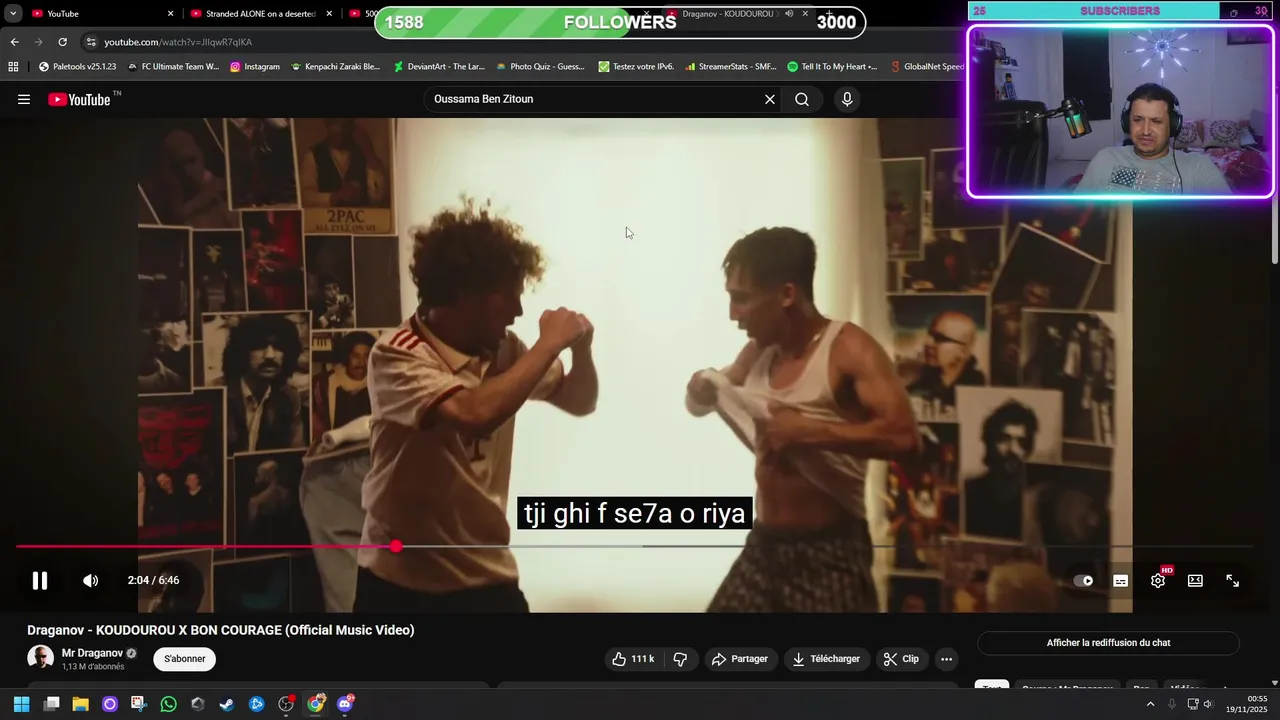Open the Mr Draganov channel name link
The image size is (1280, 720).
coord(92,653)
